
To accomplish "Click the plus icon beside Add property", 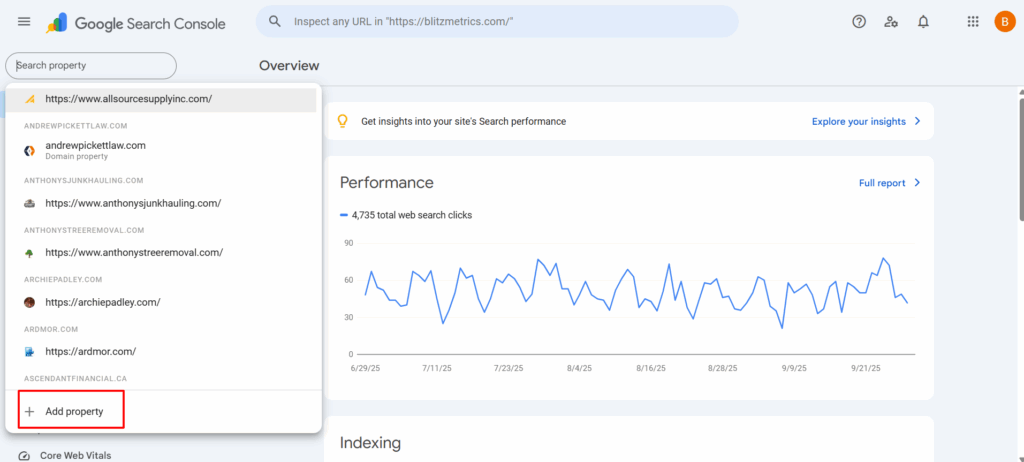I will click(29, 412).
